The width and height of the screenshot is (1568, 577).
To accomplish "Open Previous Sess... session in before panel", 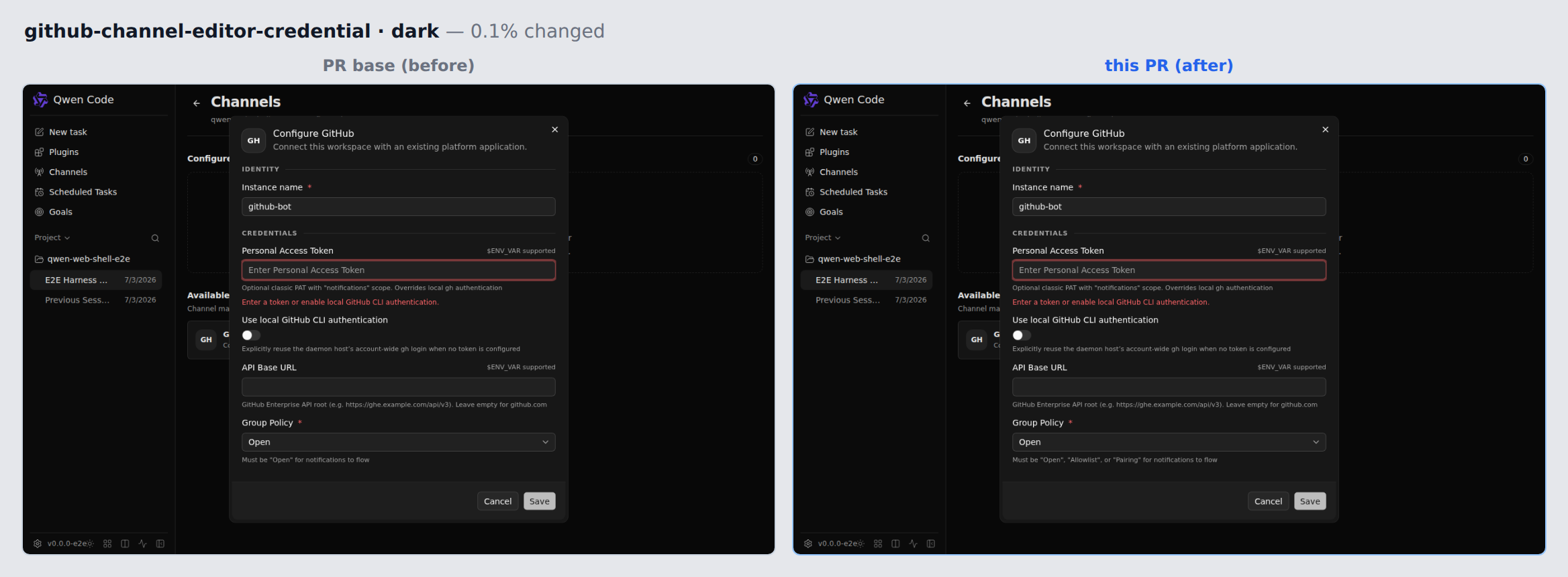I will 96,300.
